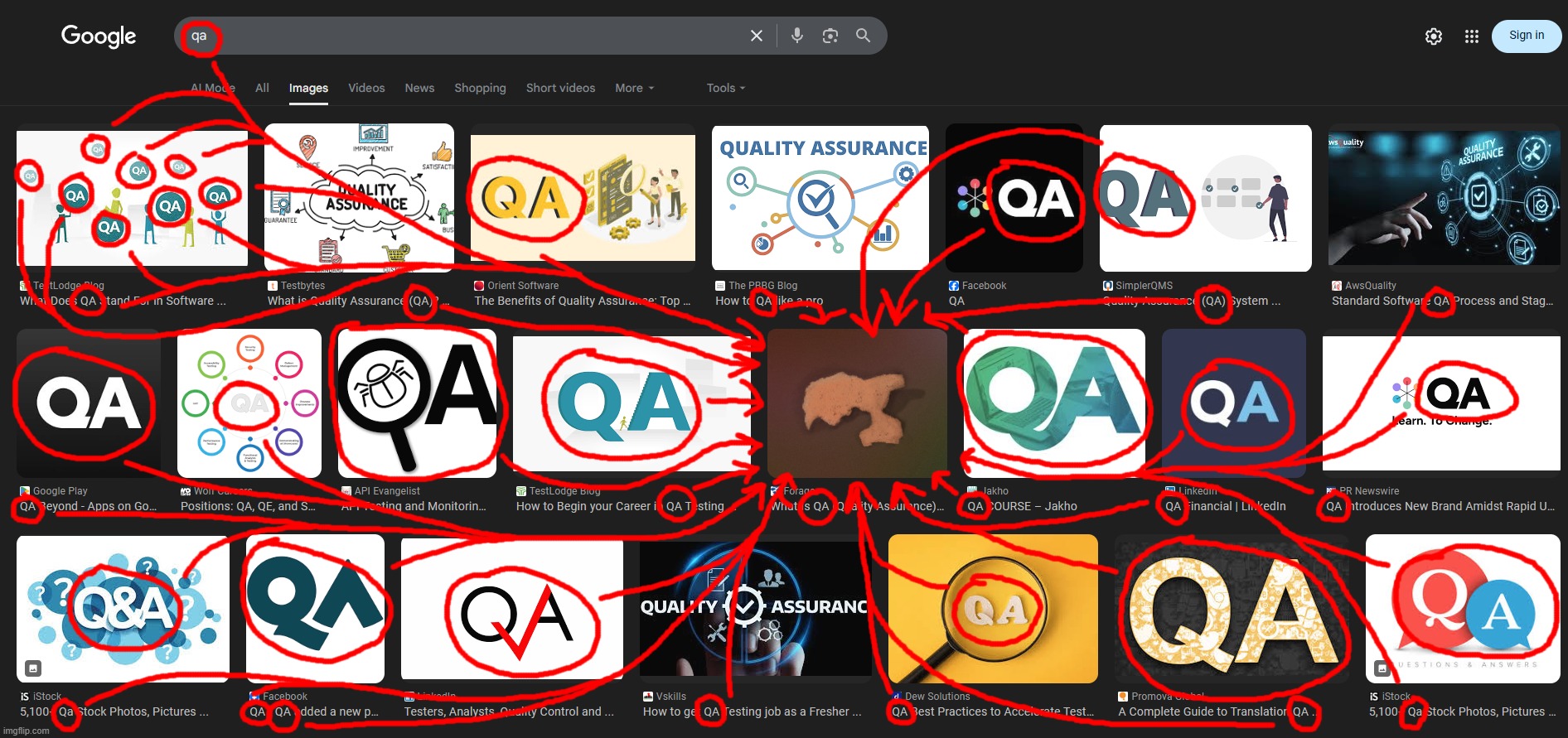Open the SimplerQMS QA image
Viewport: 1568px width, 738px height.
[x=1206, y=198]
